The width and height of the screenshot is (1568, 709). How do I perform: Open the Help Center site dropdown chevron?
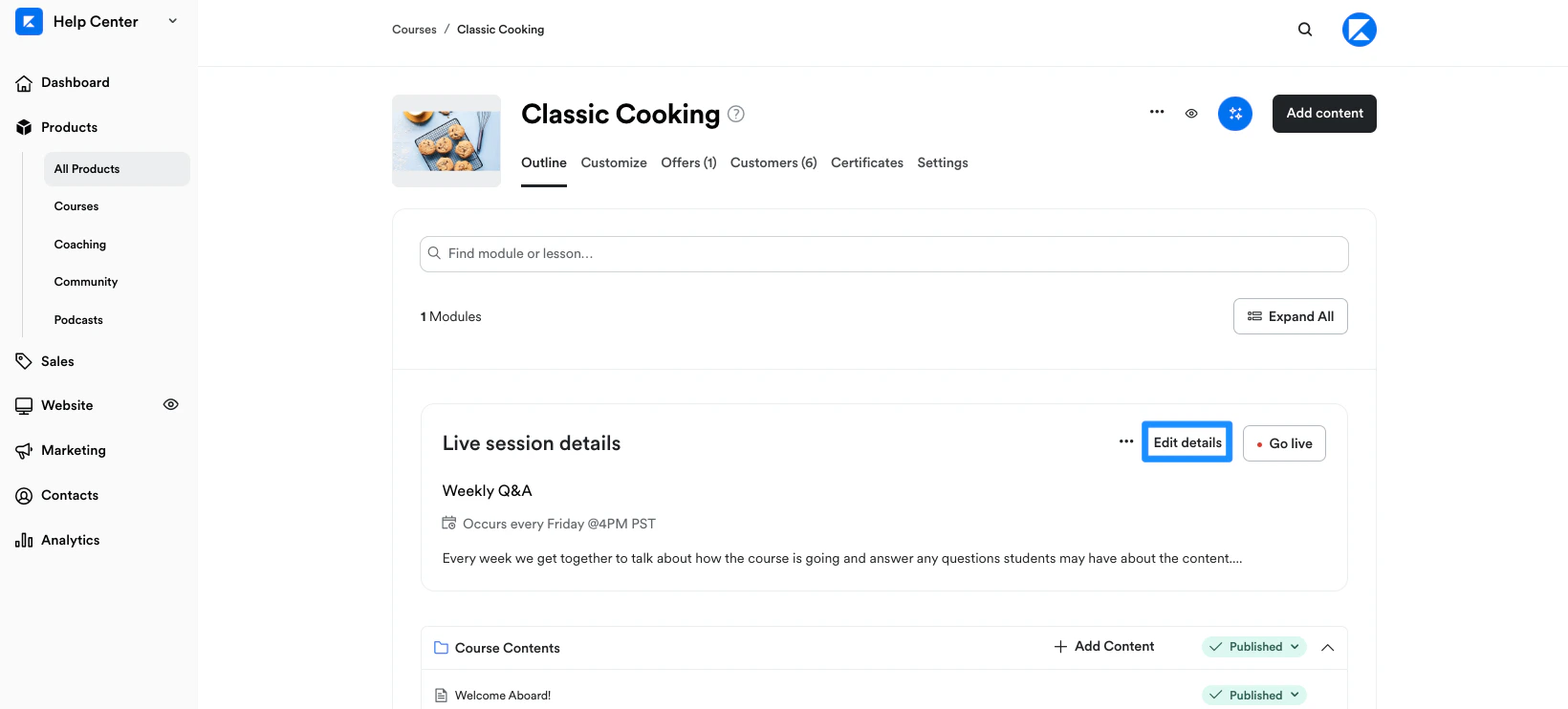pyautogui.click(x=173, y=21)
